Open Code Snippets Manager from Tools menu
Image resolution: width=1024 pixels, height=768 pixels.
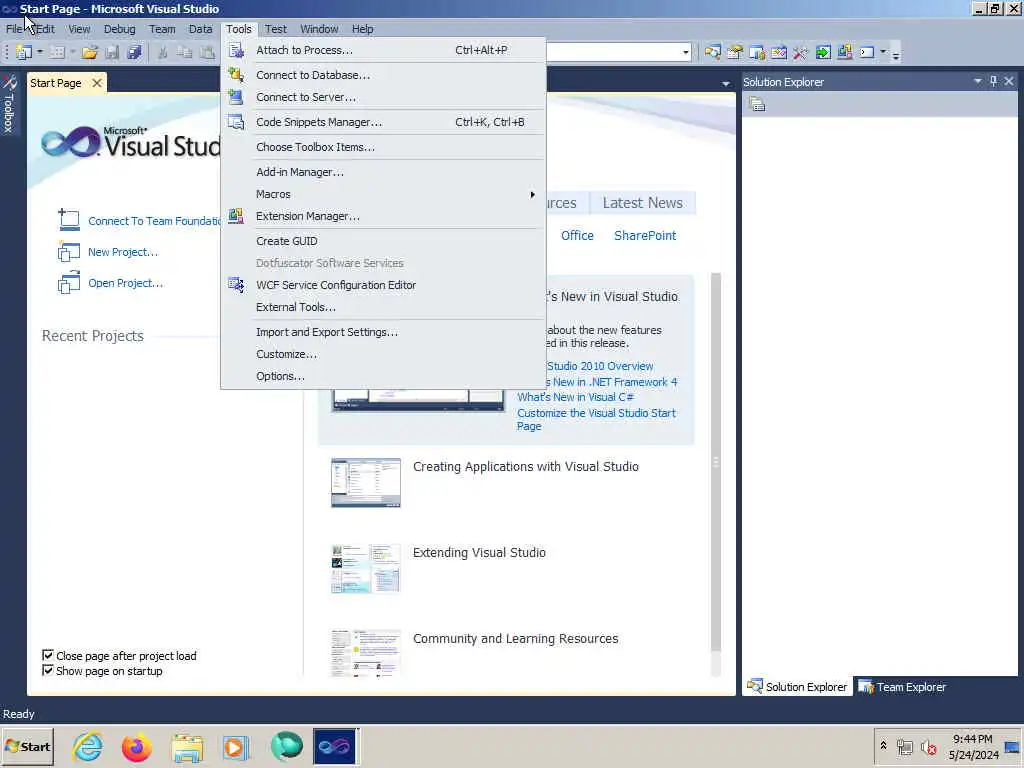(x=383, y=122)
